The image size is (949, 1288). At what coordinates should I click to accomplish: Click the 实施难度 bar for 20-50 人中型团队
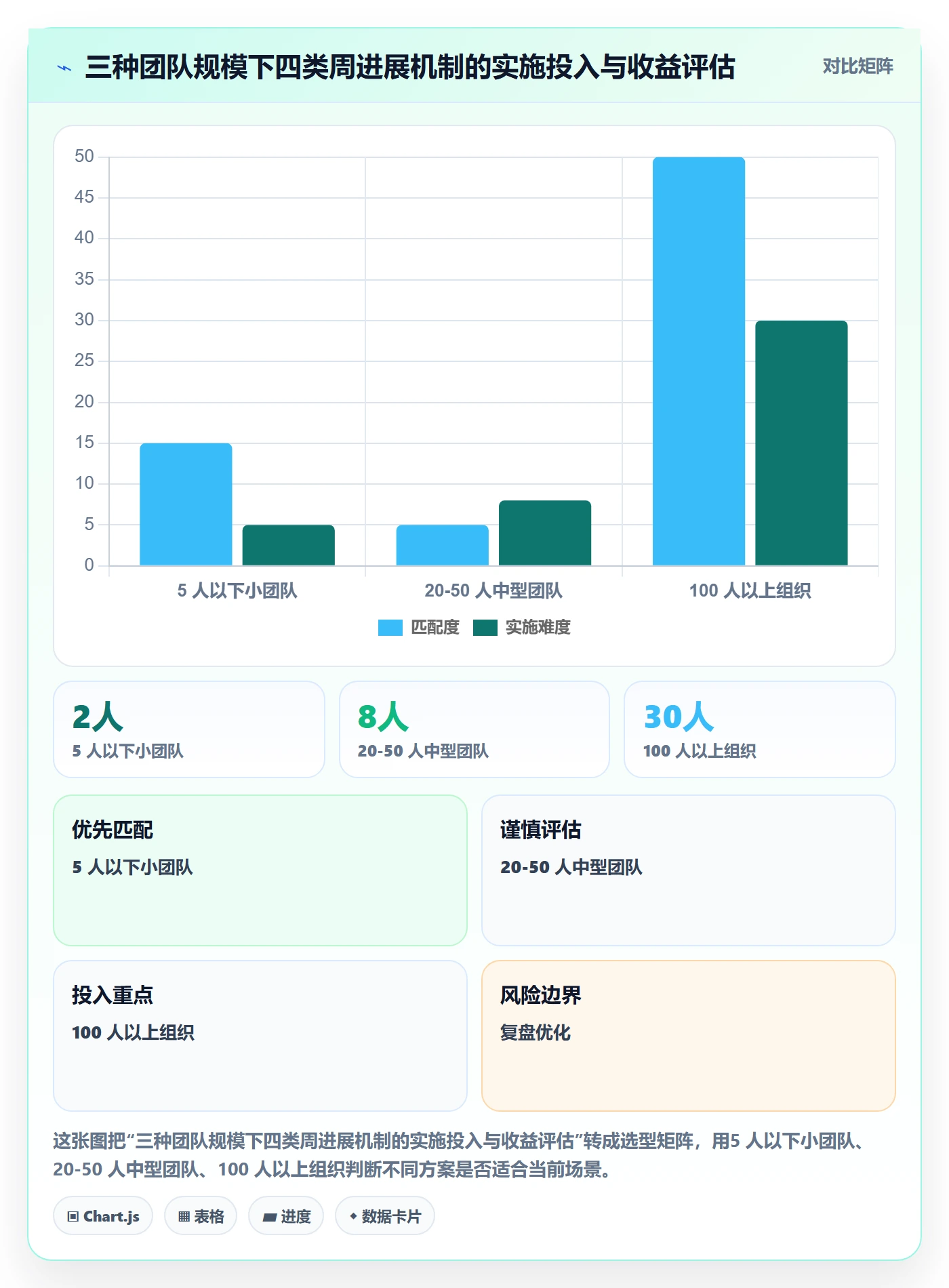coord(545,533)
